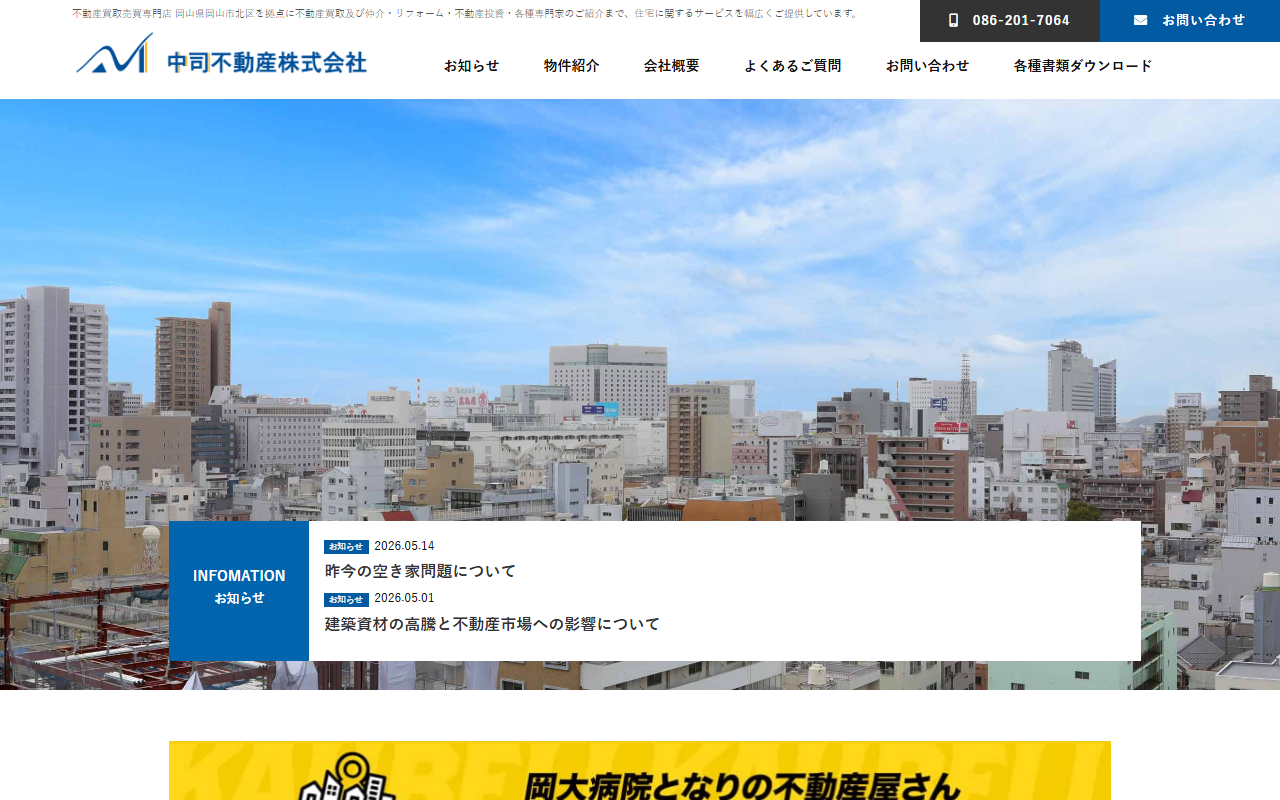This screenshot has width=1280, height=800.
Task: Open よくあるご質問 in the navigation
Action: click(x=793, y=66)
